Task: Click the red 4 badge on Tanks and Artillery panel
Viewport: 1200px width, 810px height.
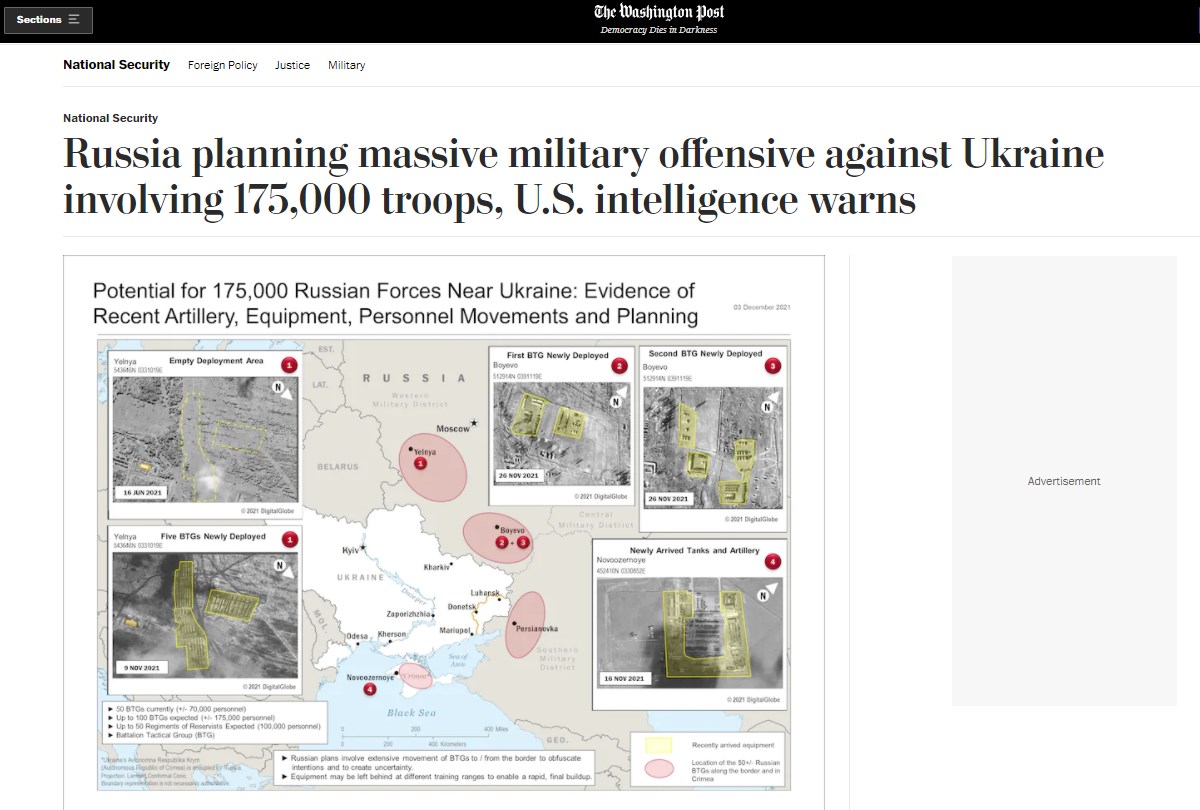Action: coord(772,562)
